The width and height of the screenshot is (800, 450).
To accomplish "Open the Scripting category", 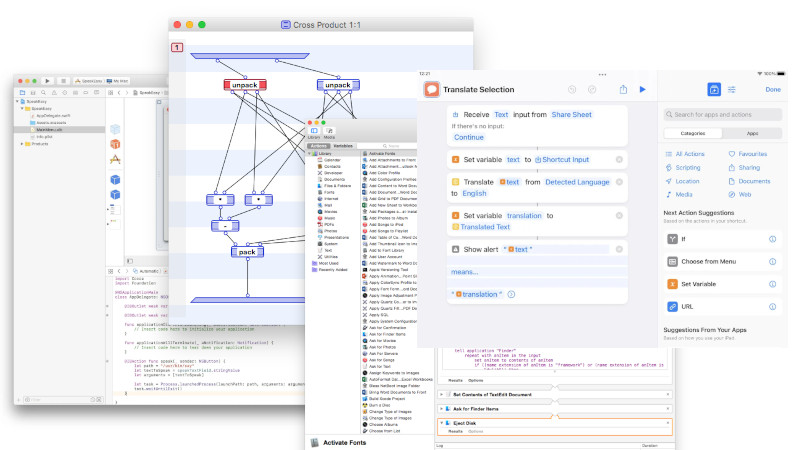I will click(688, 167).
